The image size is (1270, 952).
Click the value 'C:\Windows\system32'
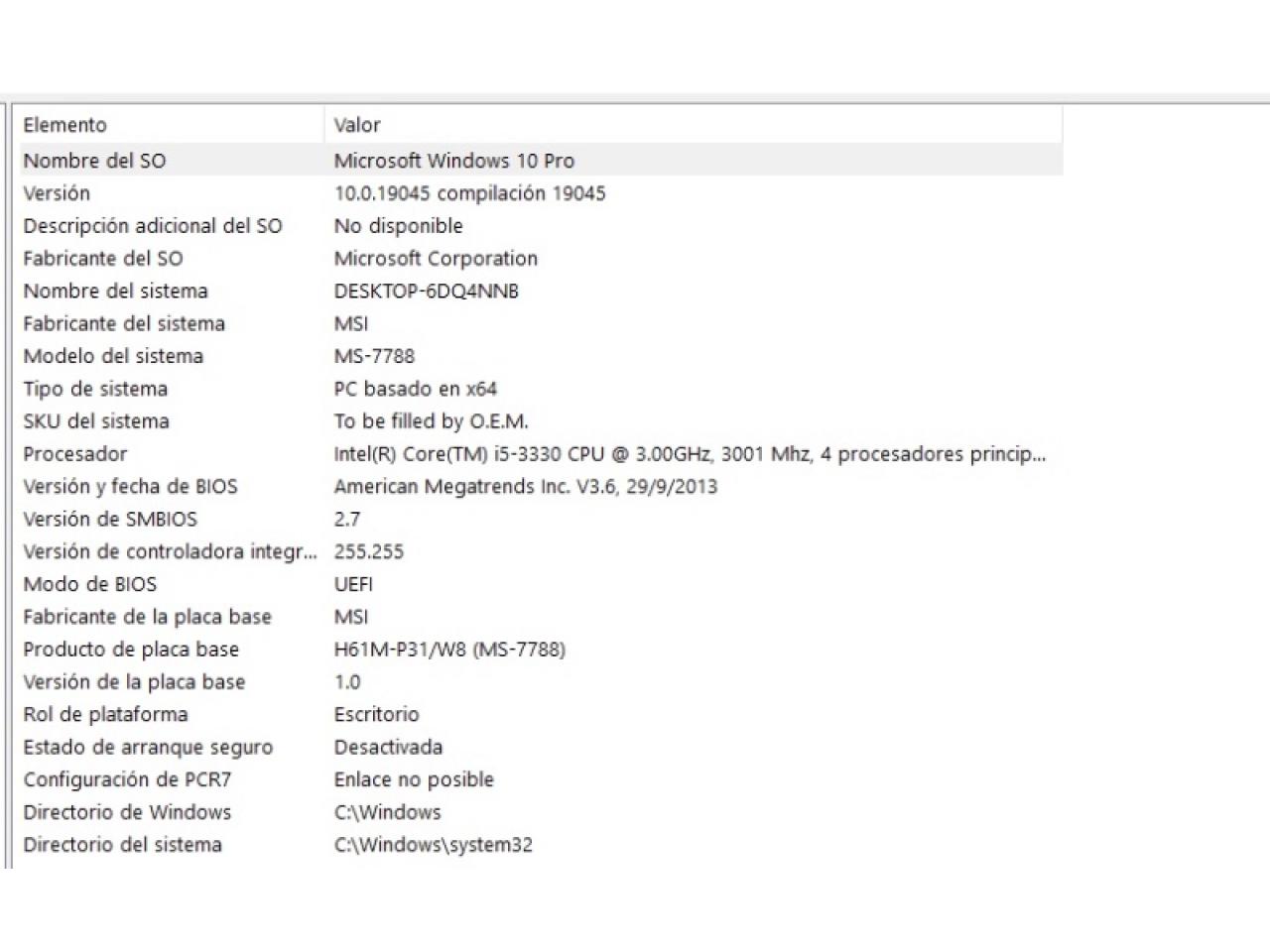(x=433, y=846)
